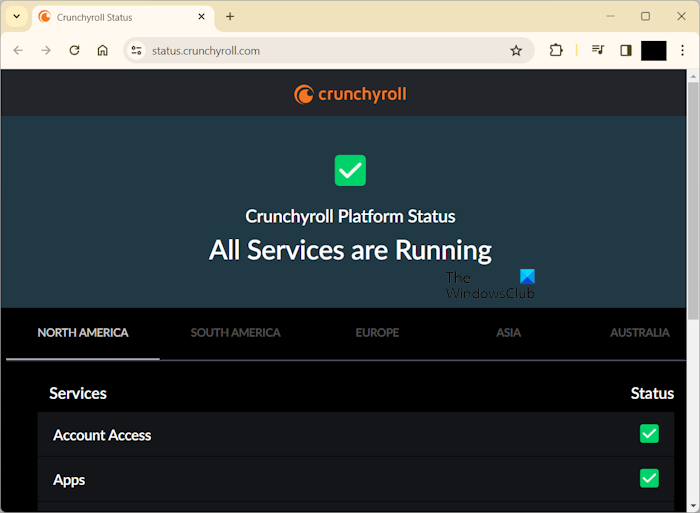Toggle the browser side panel
Image resolution: width=700 pixels, height=513 pixels.
(626, 50)
